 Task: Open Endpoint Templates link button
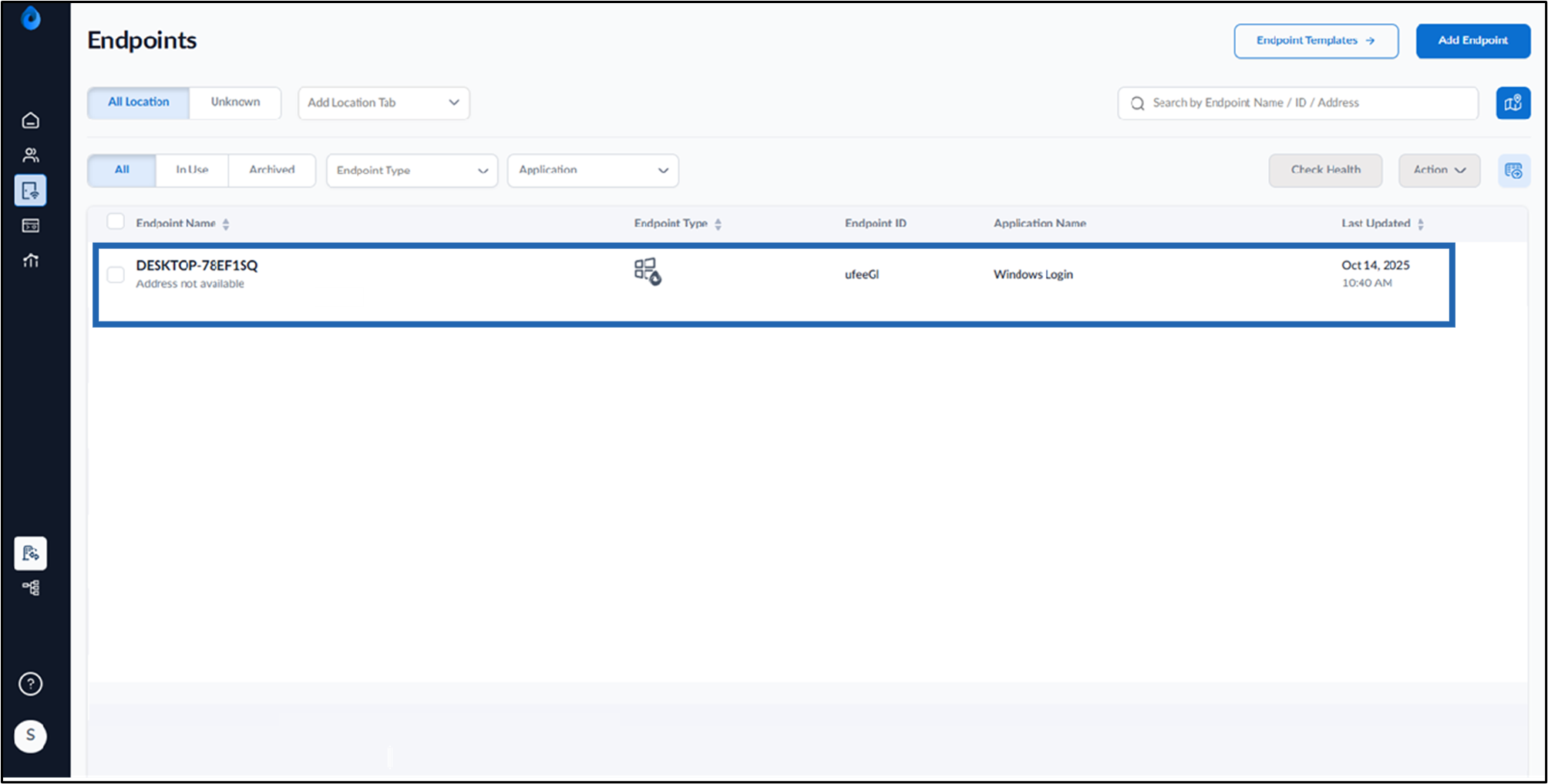(1316, 41)
